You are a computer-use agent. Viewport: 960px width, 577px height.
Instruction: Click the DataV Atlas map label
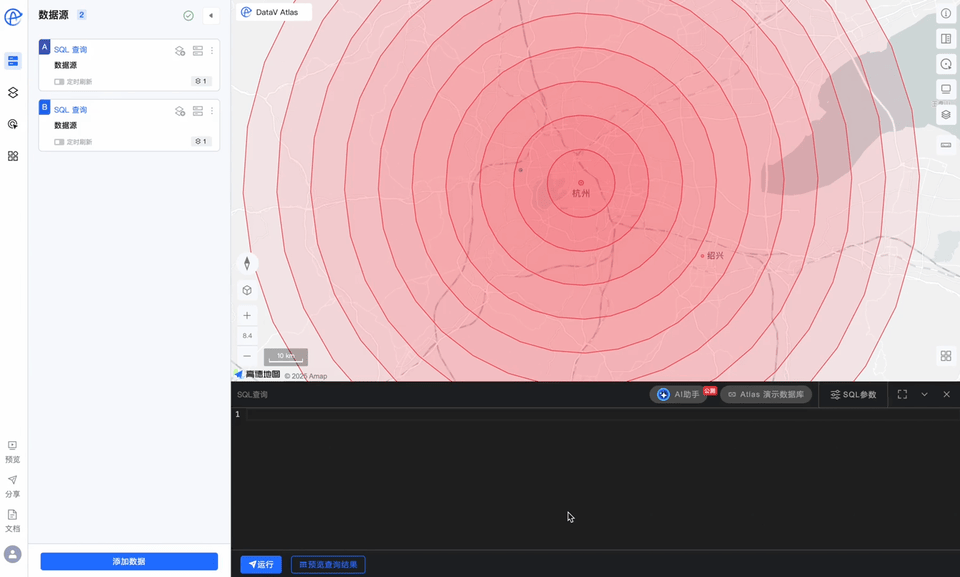274,12
